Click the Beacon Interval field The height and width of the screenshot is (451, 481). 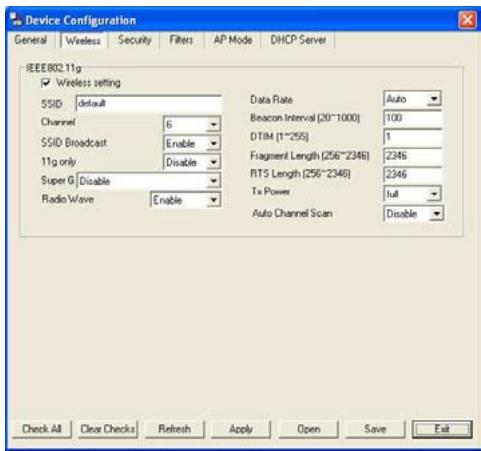[x=413, y=118]
